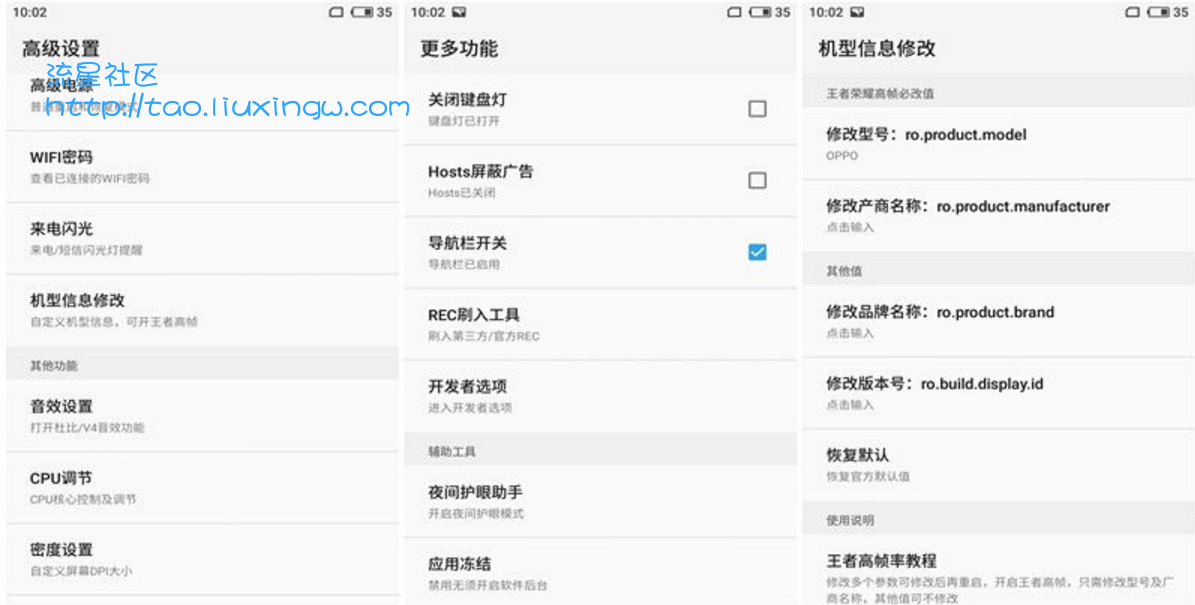Viewport: 1195px width, 605px height.
Task: Click the 机型信息修改 page title on right screen
Action: click(876, 49)
